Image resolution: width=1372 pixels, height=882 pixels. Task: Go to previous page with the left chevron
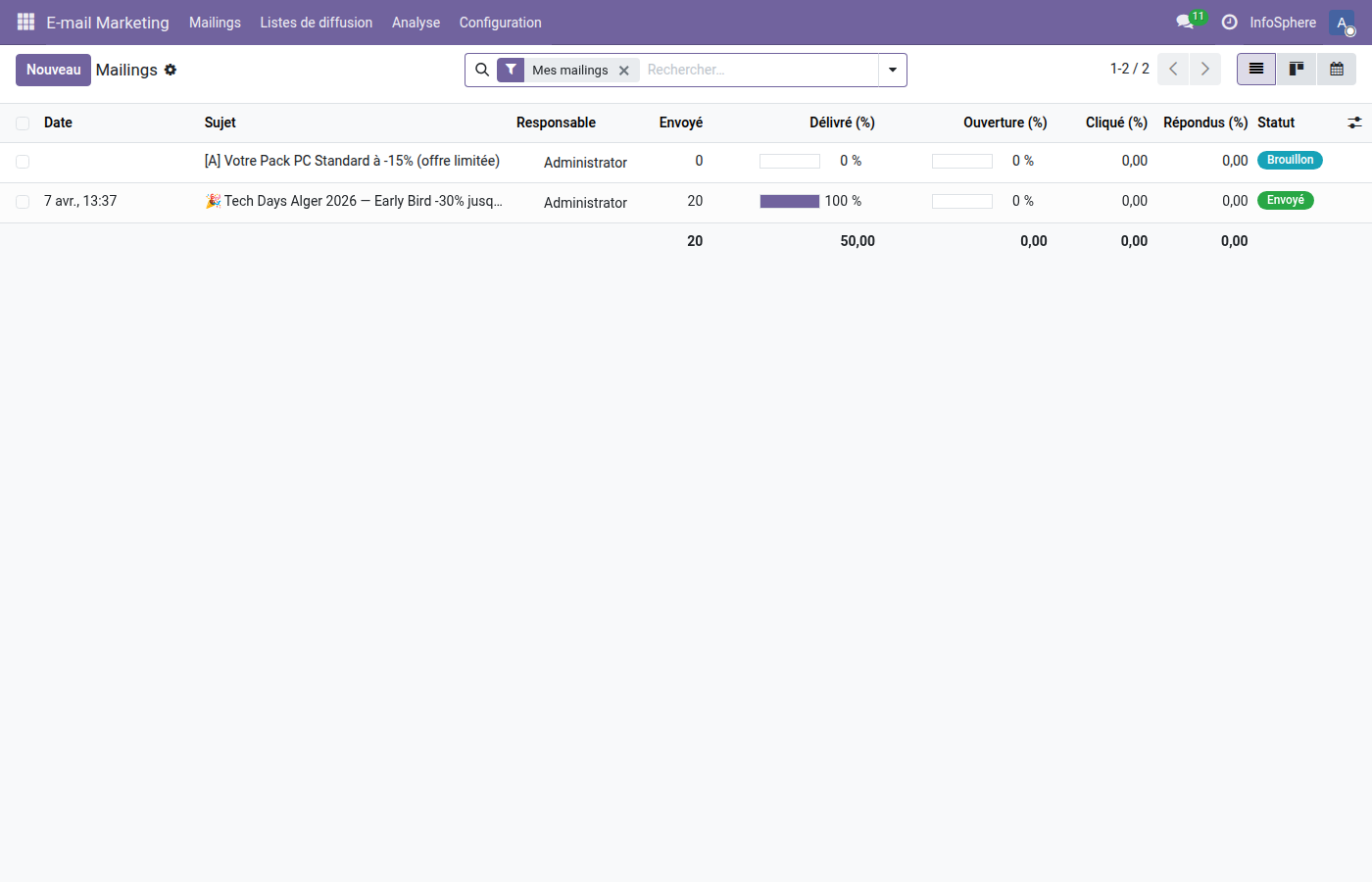tap(1172, 69)
